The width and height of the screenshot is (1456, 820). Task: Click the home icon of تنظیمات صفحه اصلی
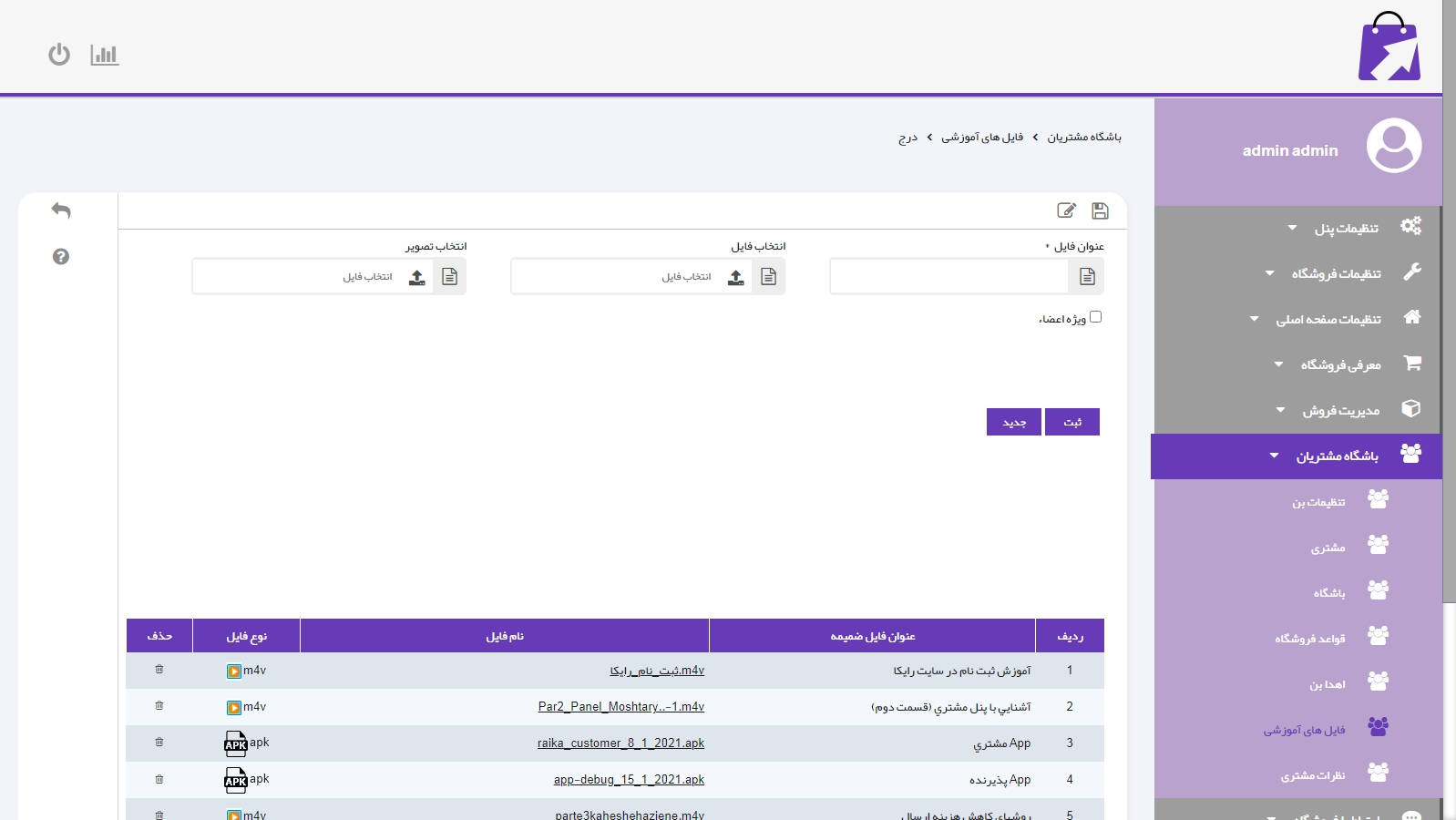(1412, 317)
